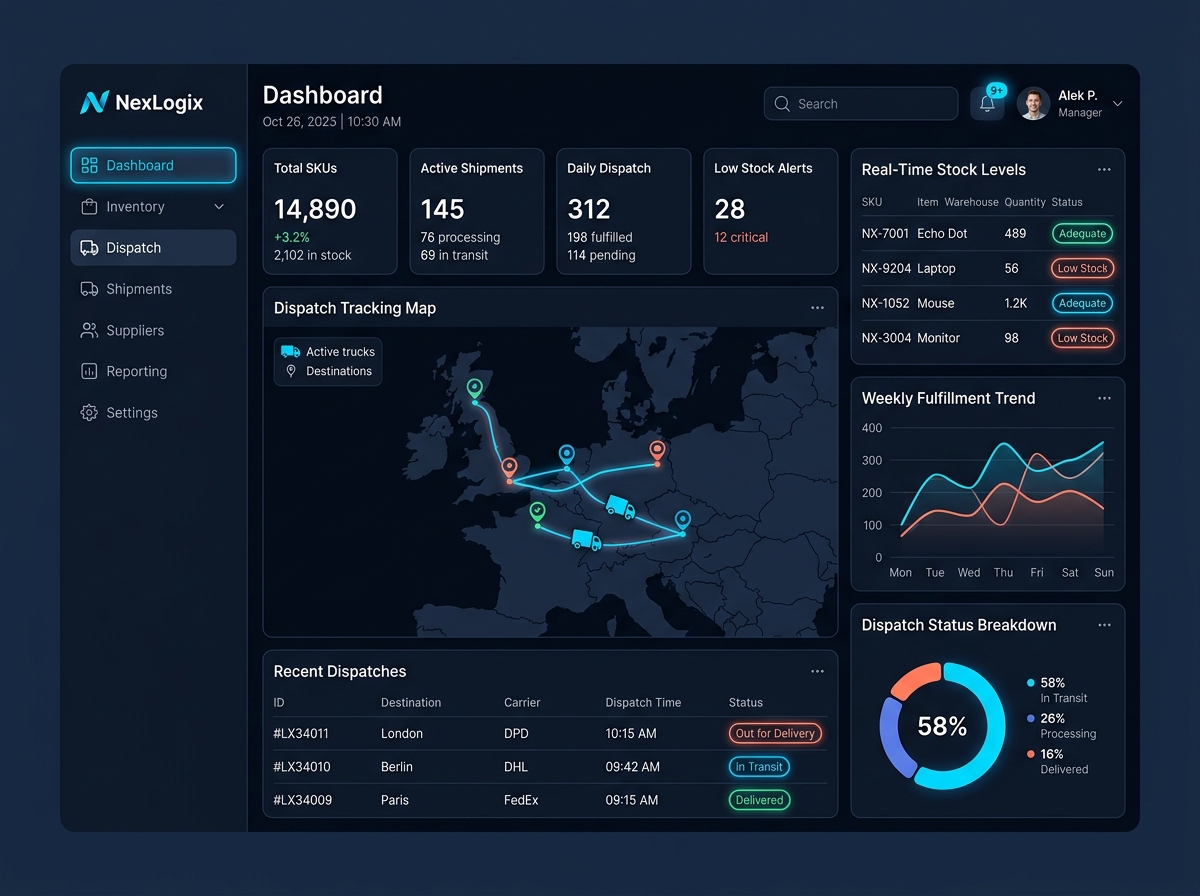The width and height of the screenshot is (1200, 896).
Task: Open the Daily Dispatch card
Action: click(623, 211)
